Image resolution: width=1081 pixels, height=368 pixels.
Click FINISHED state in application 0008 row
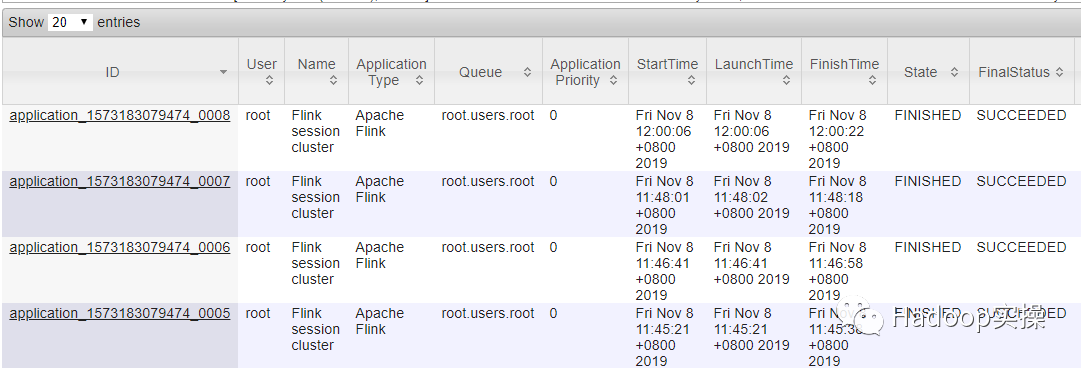pyautogui.click(x=927, y=115)
